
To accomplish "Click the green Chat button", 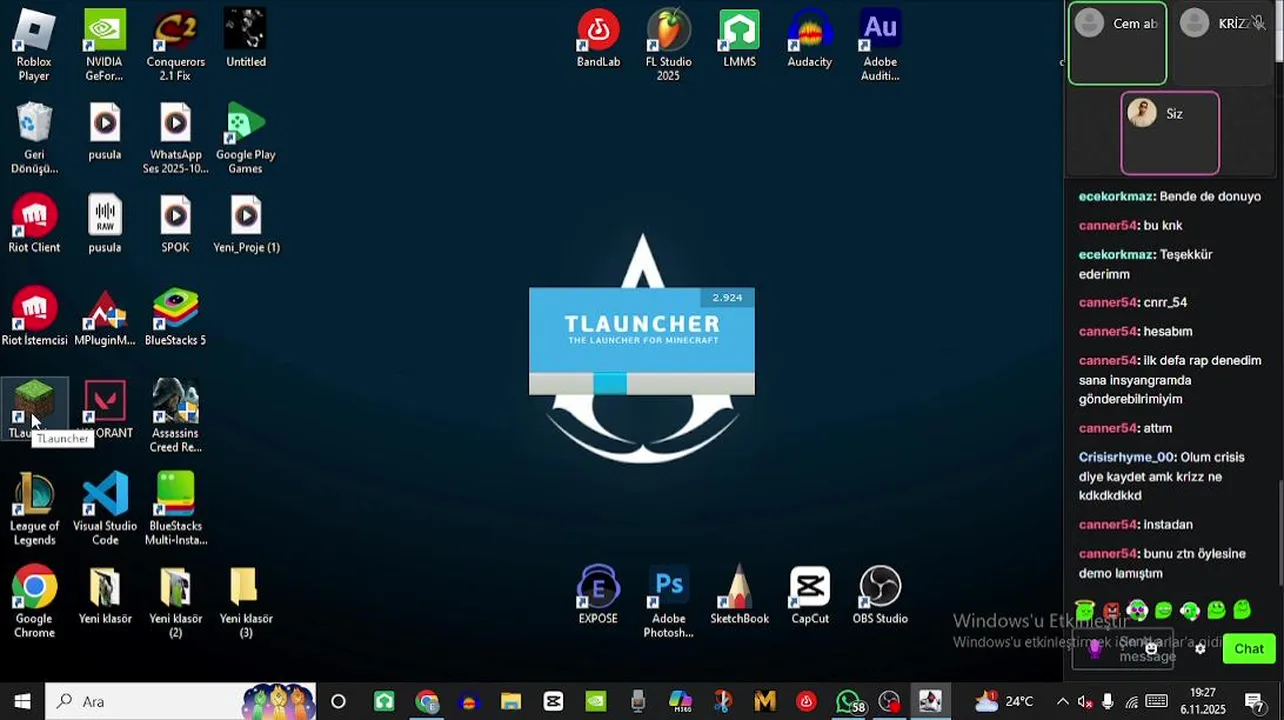I will (x=1249, y=649).
